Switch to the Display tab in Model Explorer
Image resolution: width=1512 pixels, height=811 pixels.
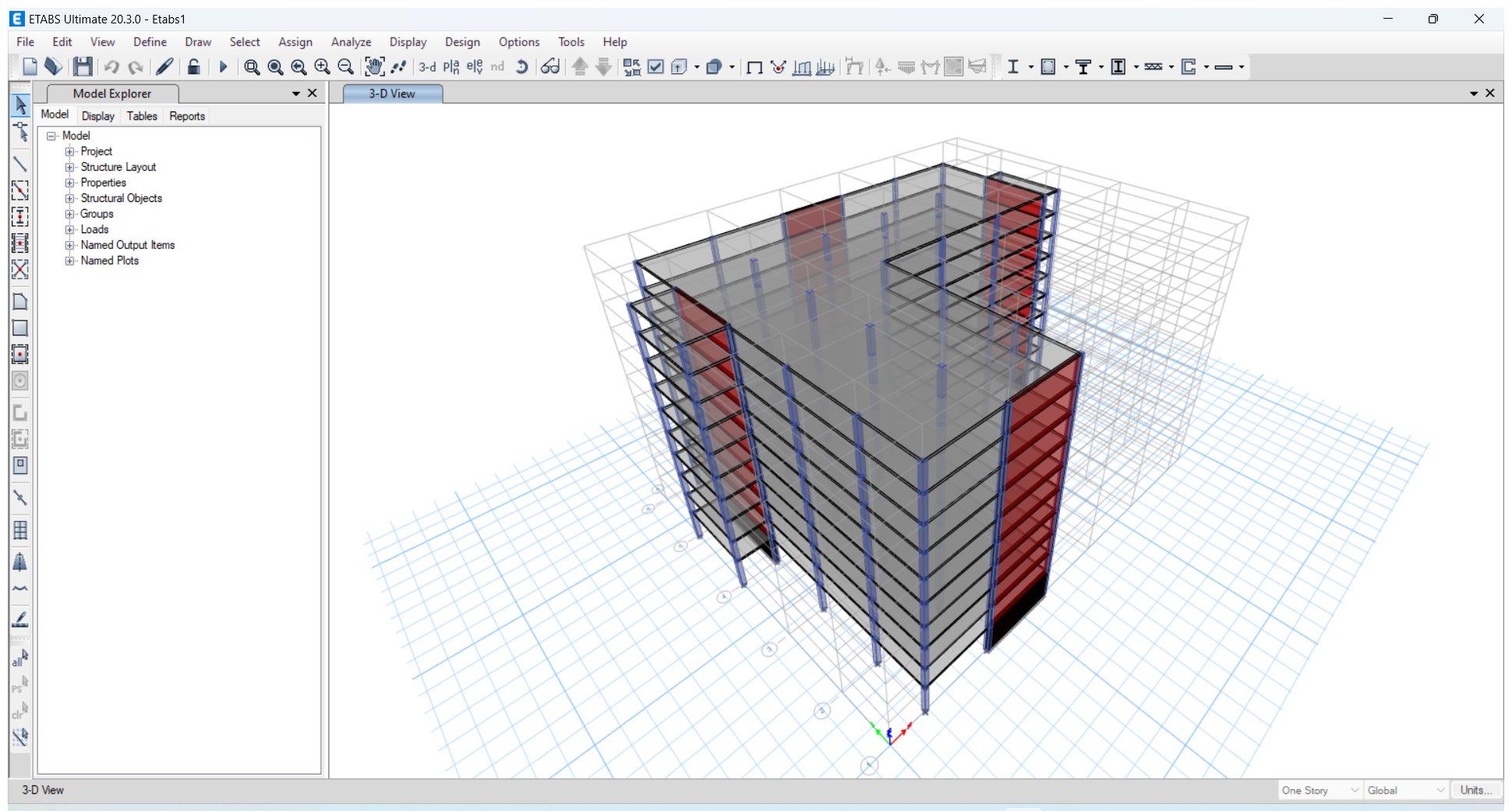tap(98, 116)
